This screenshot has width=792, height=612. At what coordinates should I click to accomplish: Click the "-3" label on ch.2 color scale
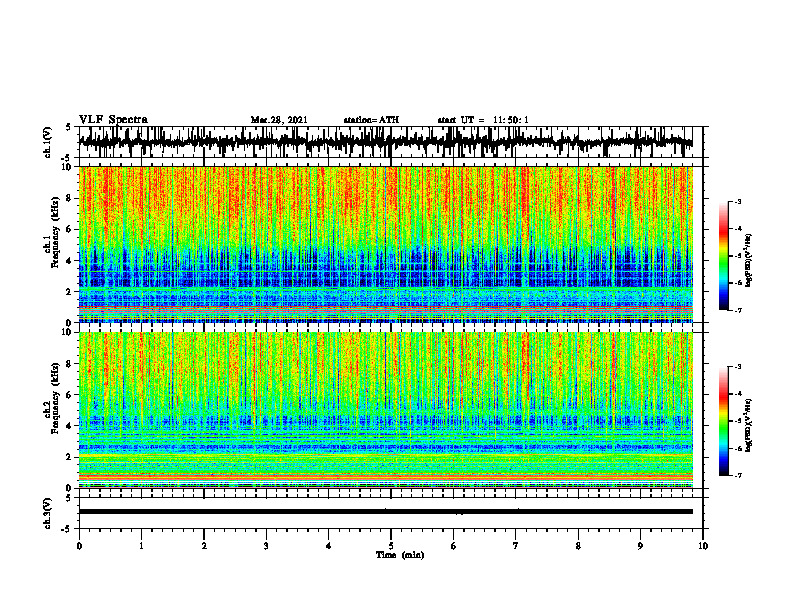738,367
